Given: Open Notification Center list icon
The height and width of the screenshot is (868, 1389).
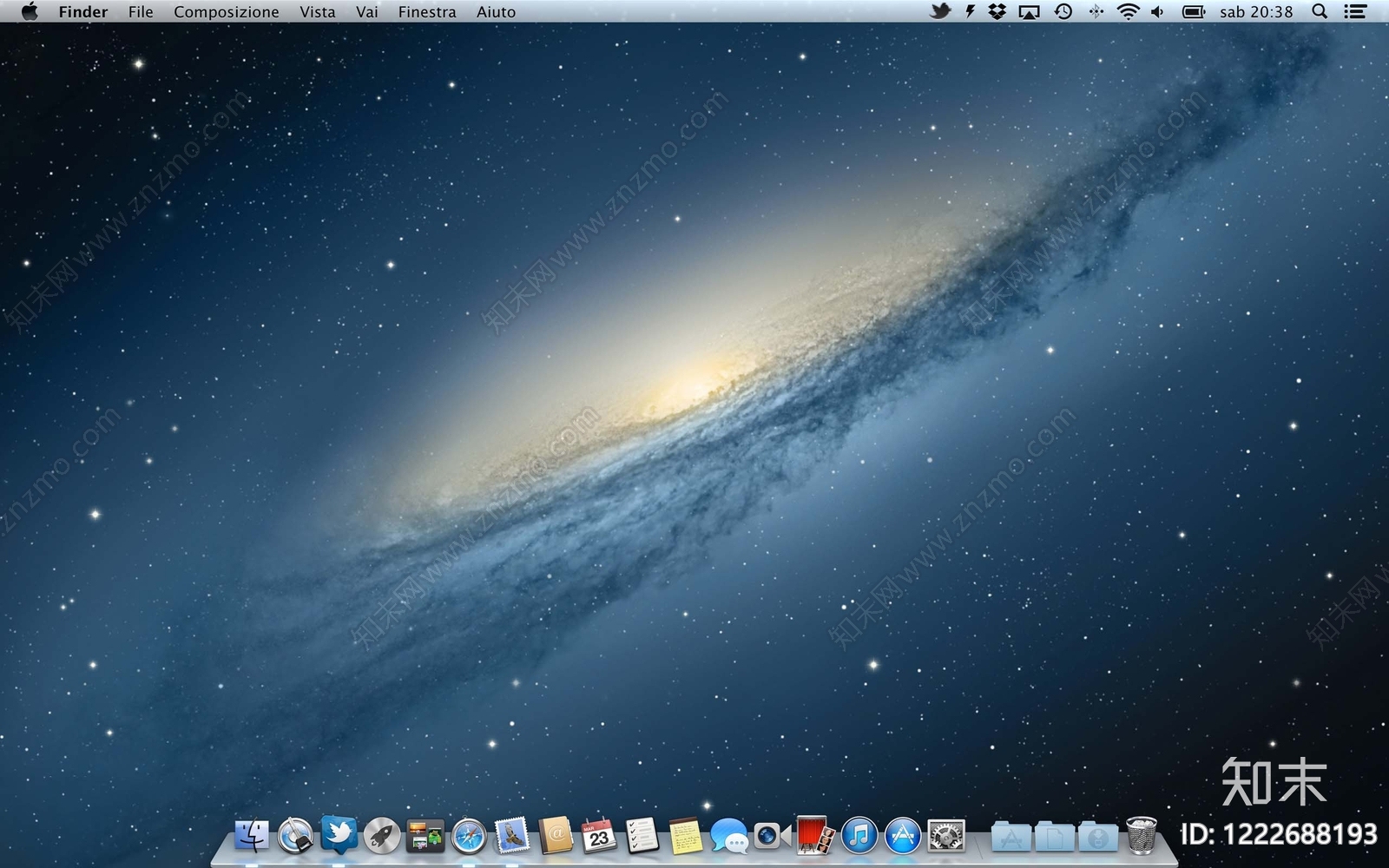Looking at the screenshot, I should (x=1355, y=11).
